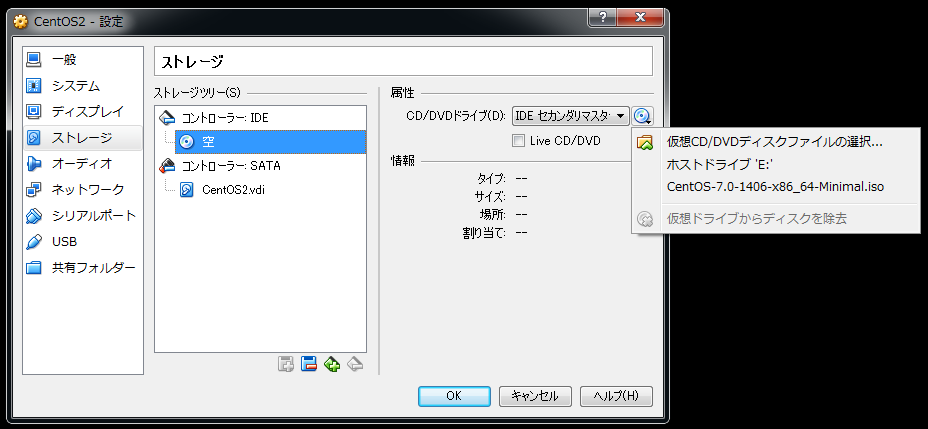Image resolution: width=928 pixels, height=429 pixels.
Task: Click the CD/DVDドライブ(D): label
Action: pyautogui.click(x=457, y=117)
